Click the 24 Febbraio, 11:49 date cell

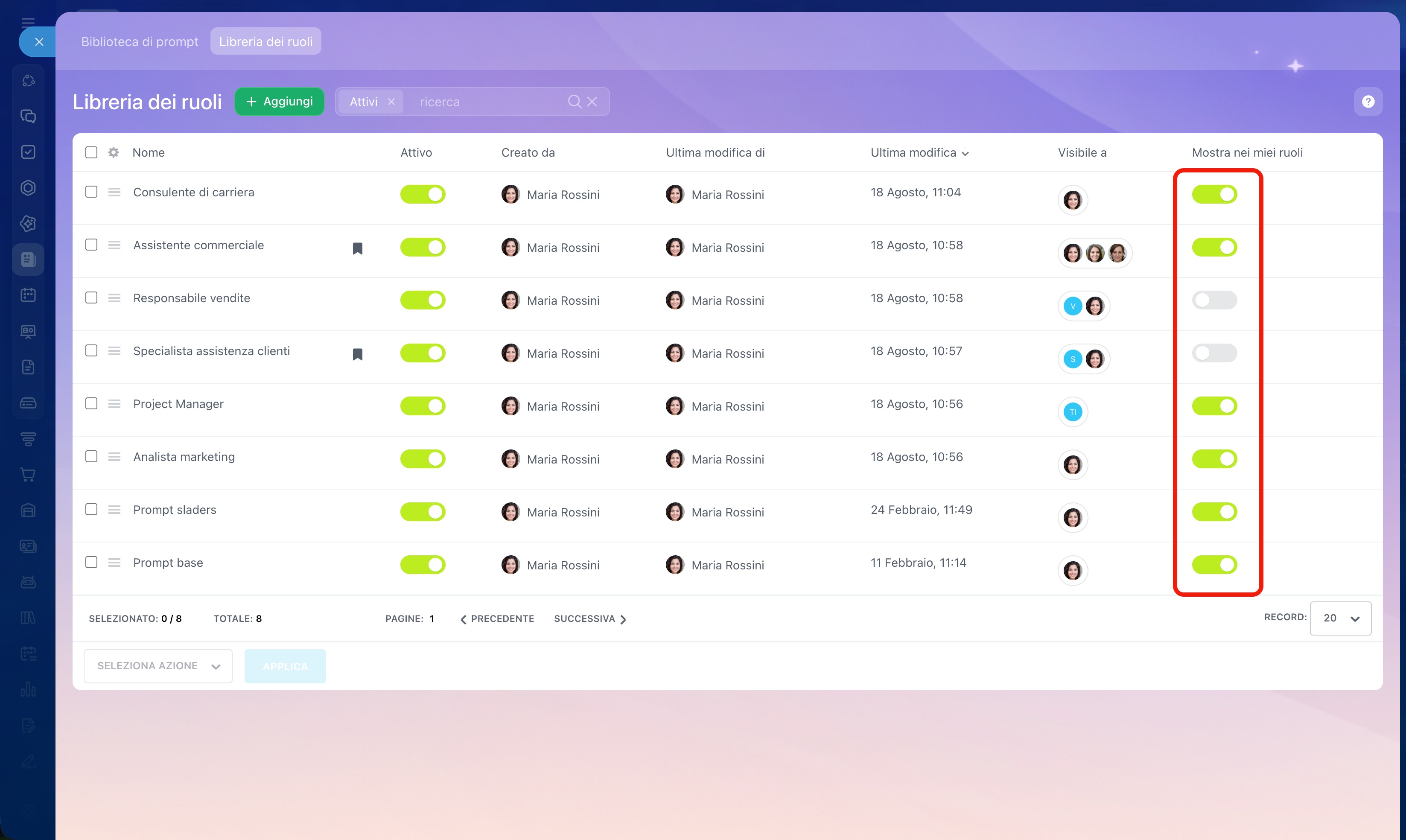pyautogui.click(x=922, y=510)
